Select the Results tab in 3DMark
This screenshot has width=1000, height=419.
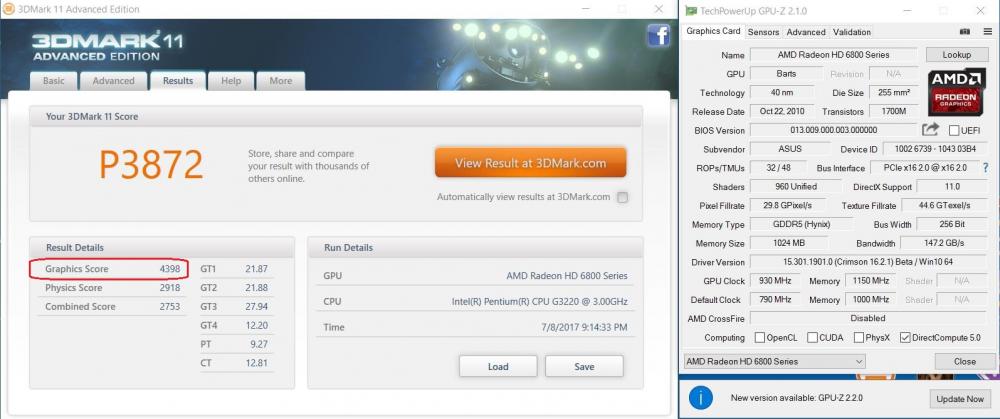click(178, 80)
